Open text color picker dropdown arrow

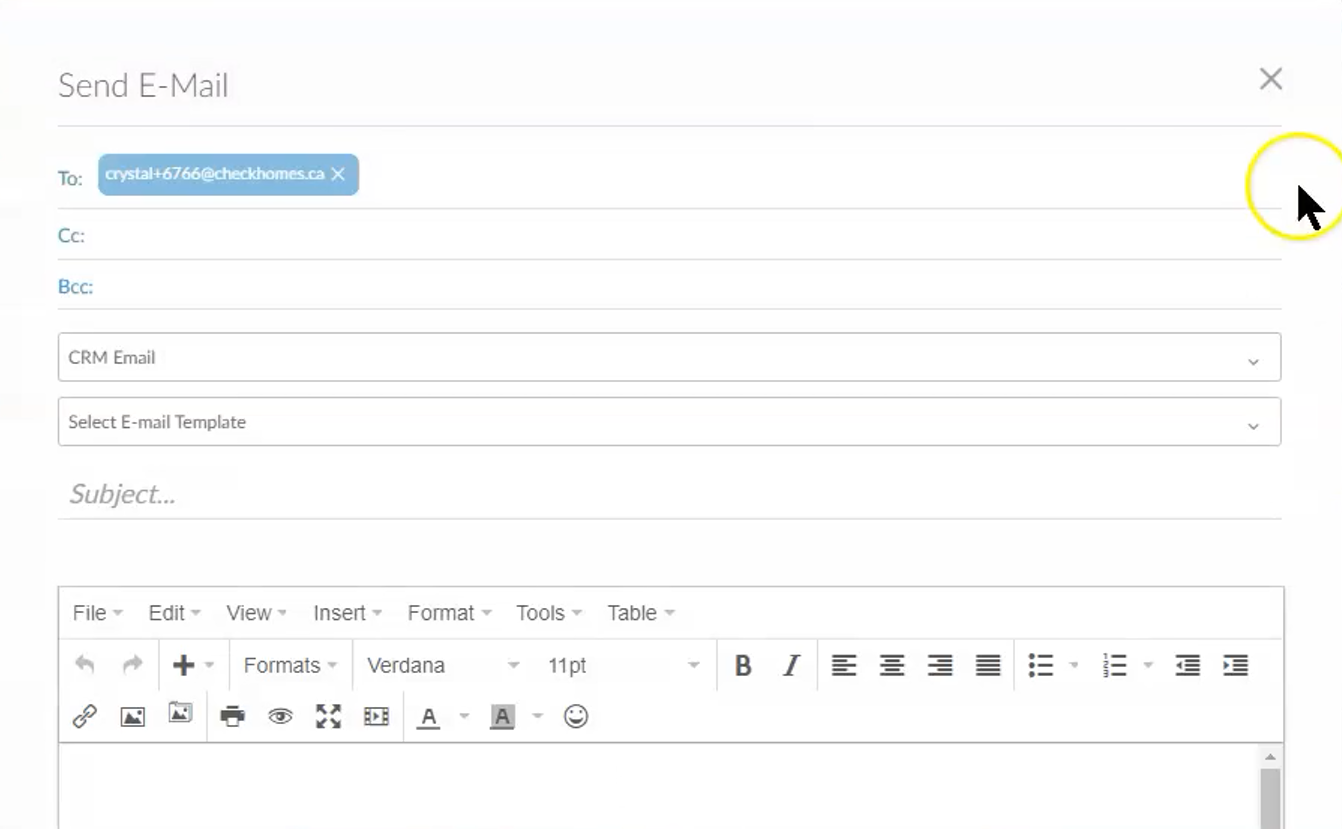(x=463, y=716)
